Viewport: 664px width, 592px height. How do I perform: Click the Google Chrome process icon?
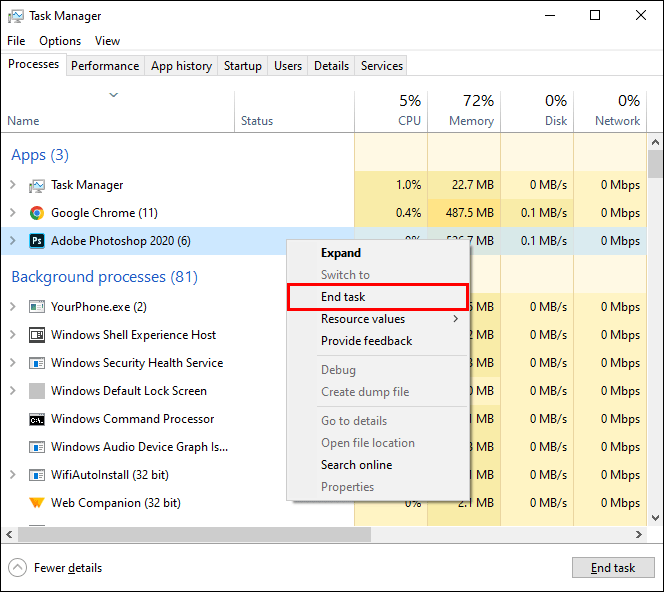tap(37, 213)
